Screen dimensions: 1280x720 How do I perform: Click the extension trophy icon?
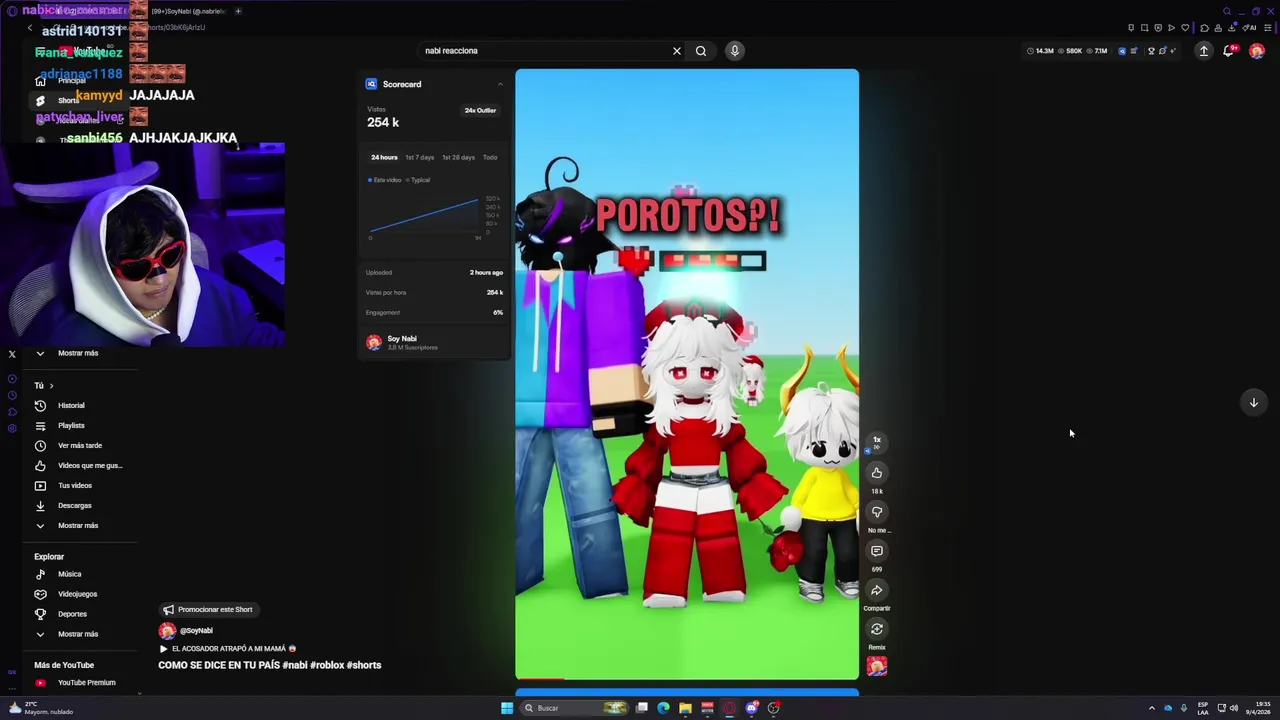[x=1151, y=51]
